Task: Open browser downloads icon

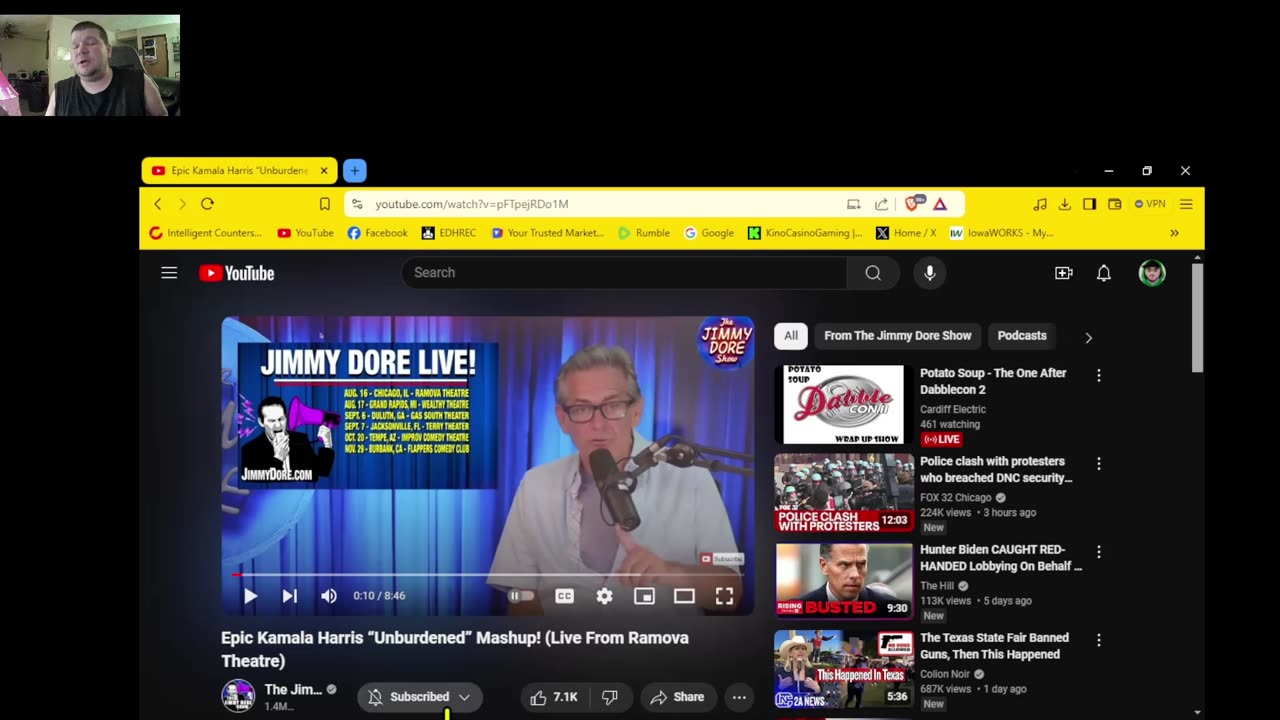Action: (1064, 204)
